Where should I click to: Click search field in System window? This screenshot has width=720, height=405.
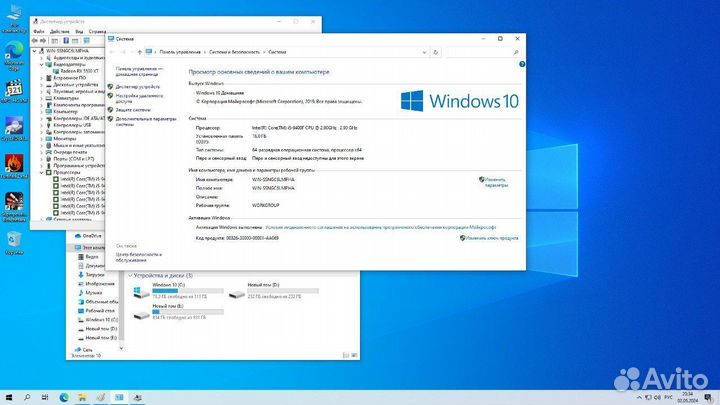[x=483, y=52]
